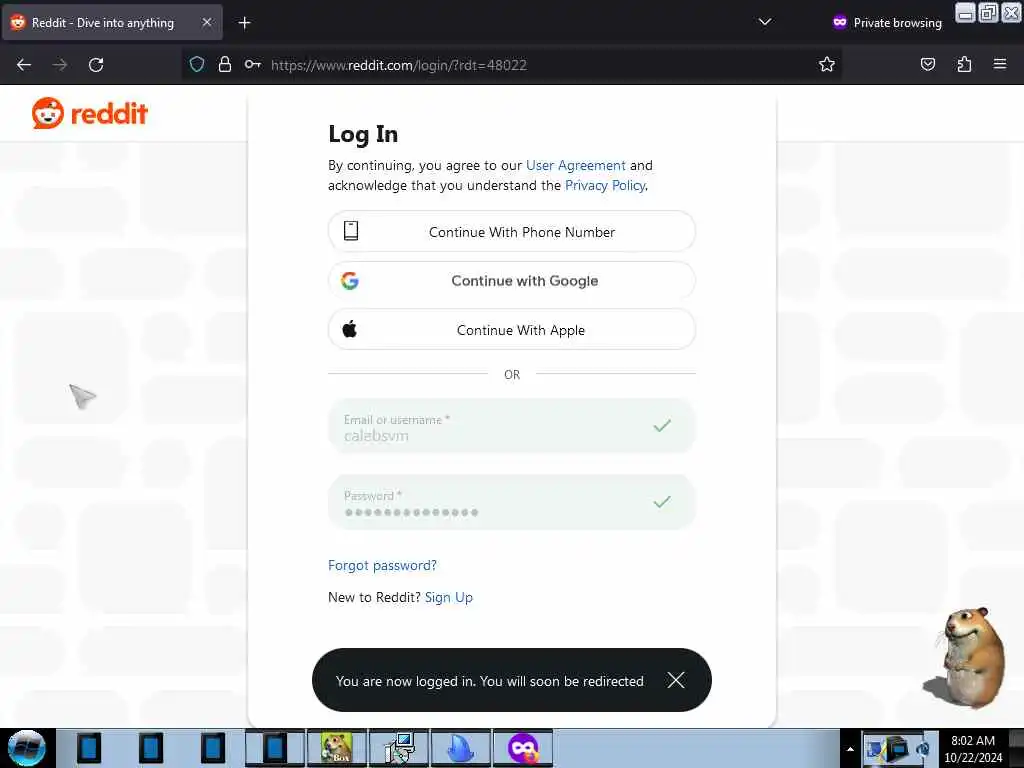Click the taskbar clock showing 8:02 AM
The width and height of the screenshot is (1024, 768).
[x=973, y=749]
